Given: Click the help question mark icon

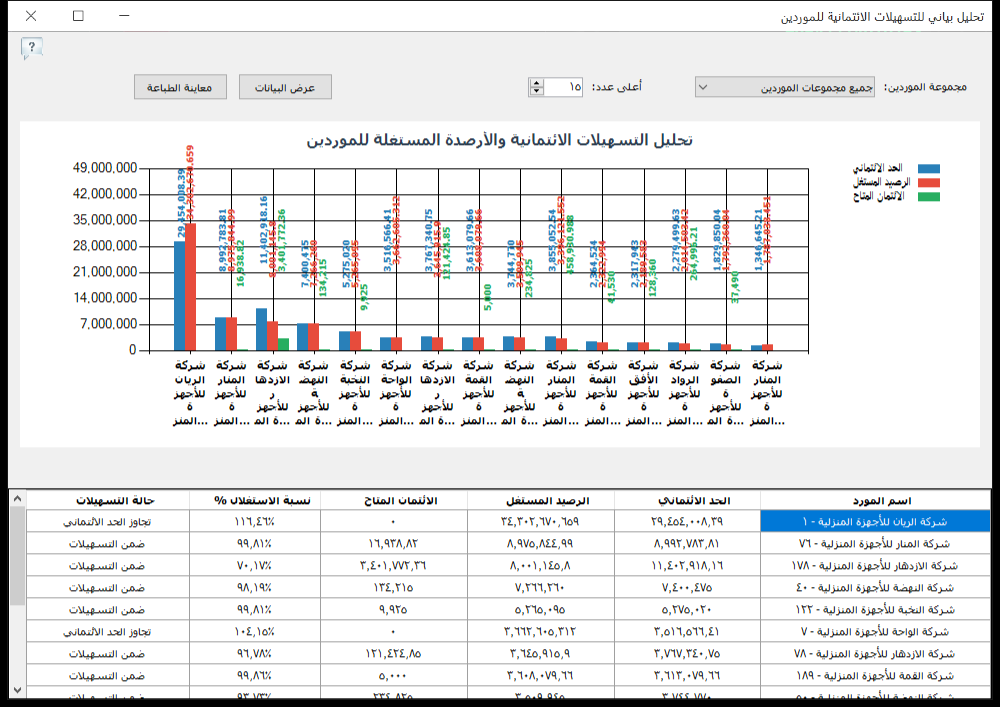Looking at the screenshot, I should [x=31, y=48].
